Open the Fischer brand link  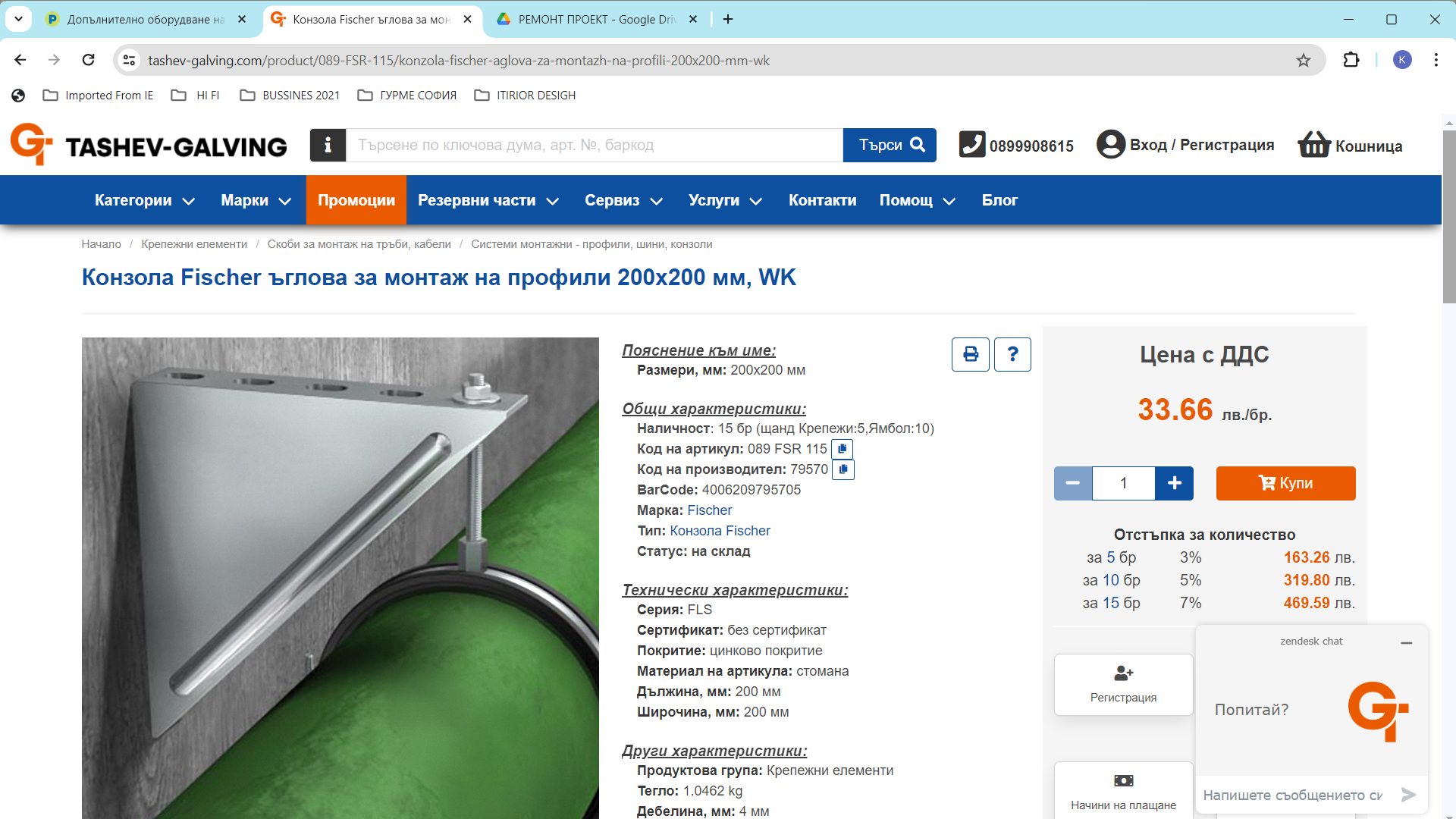[x=709, y=510]
